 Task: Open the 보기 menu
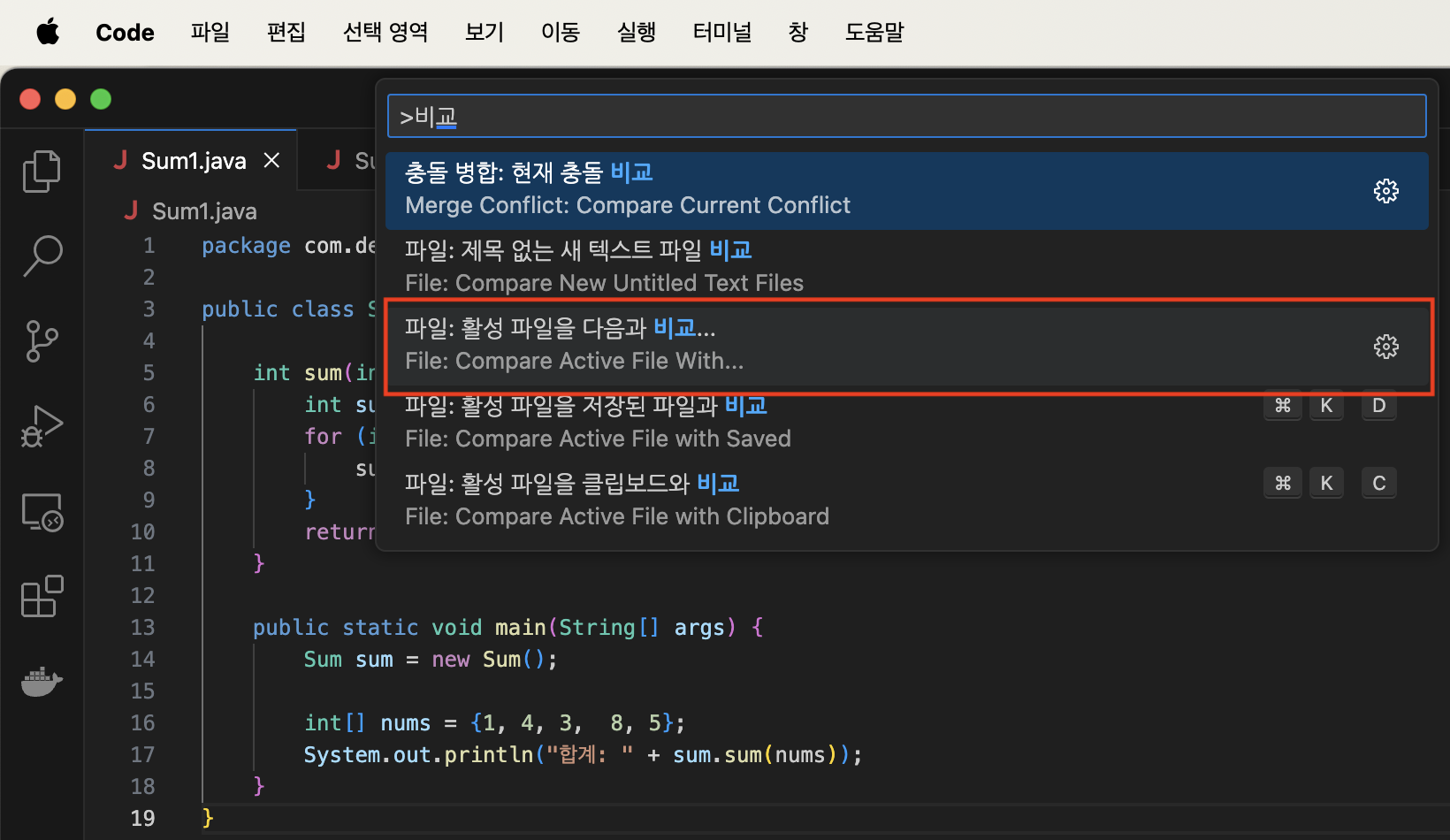pos(485,33)
